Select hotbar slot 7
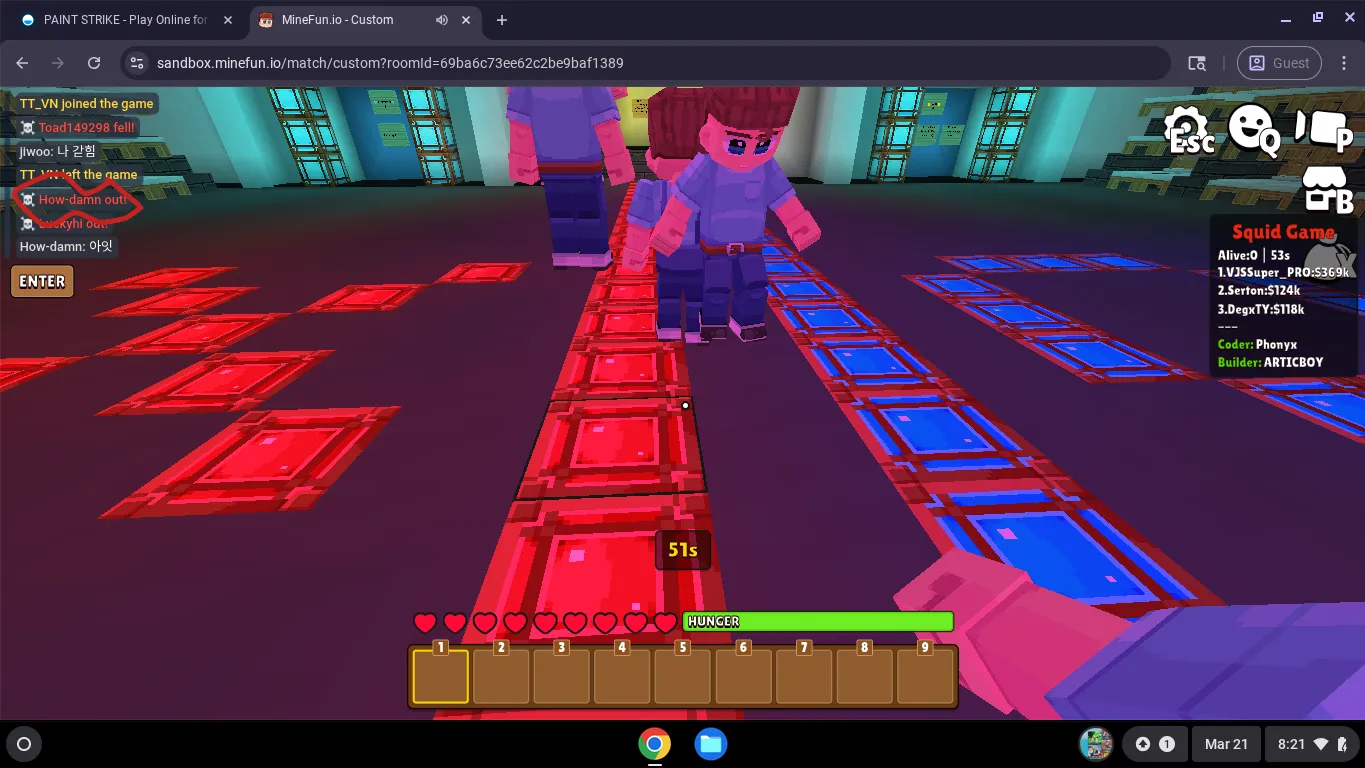 (x=803, y=675)
